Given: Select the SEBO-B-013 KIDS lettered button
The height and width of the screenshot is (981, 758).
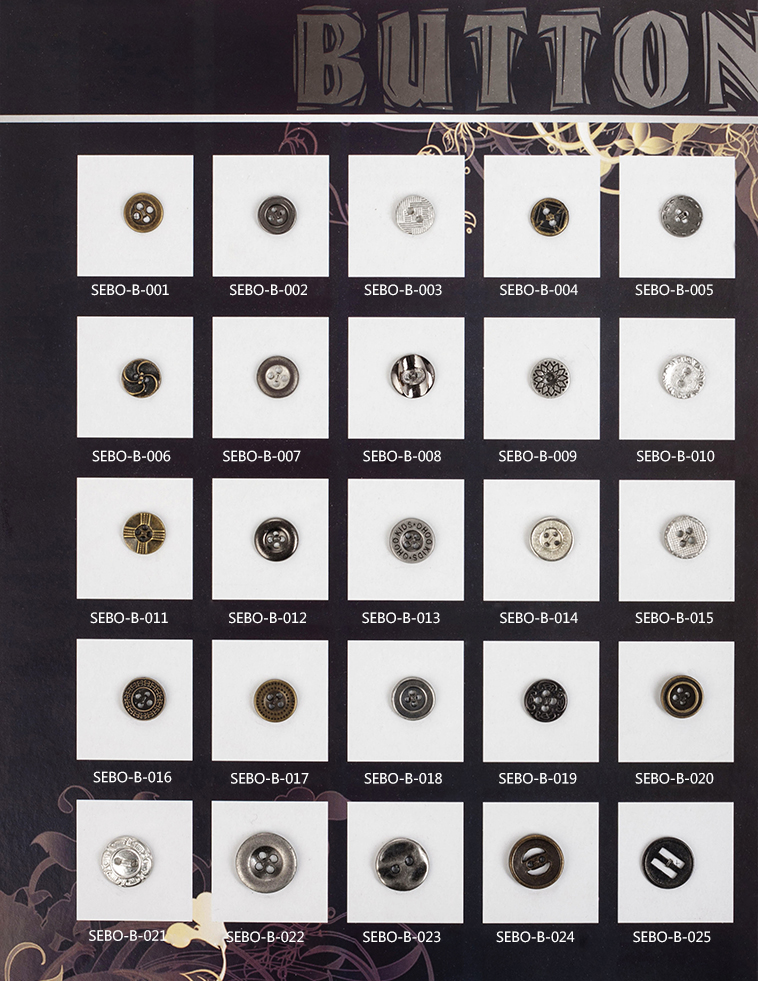Looking at the screenshot, I should [412, 539].
